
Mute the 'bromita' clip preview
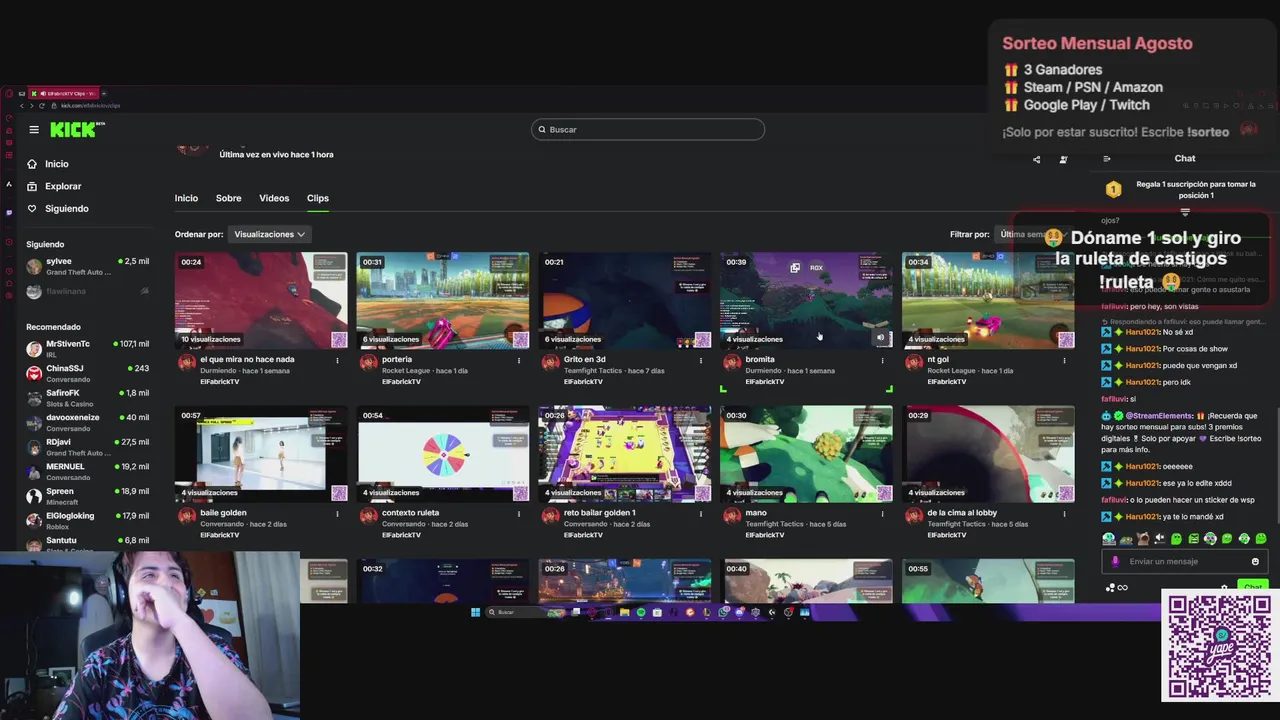point(881,338)
